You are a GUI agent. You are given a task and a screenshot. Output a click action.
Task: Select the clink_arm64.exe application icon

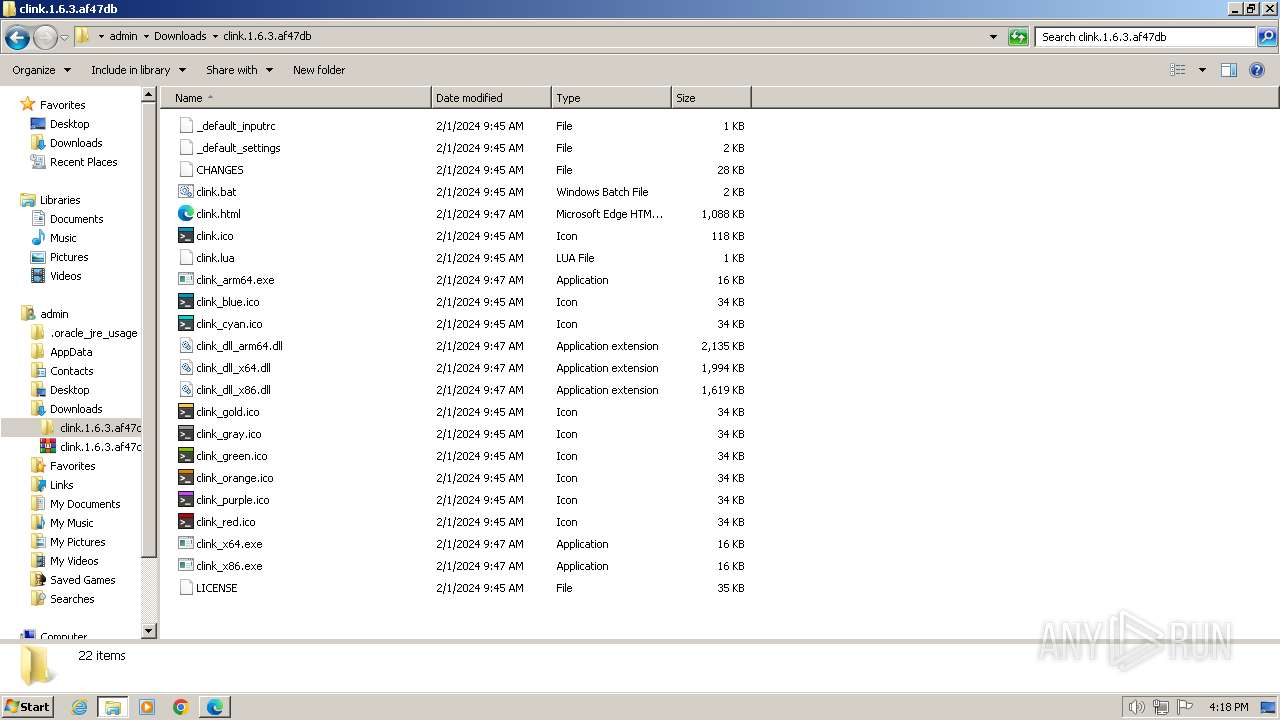point(186,279)
